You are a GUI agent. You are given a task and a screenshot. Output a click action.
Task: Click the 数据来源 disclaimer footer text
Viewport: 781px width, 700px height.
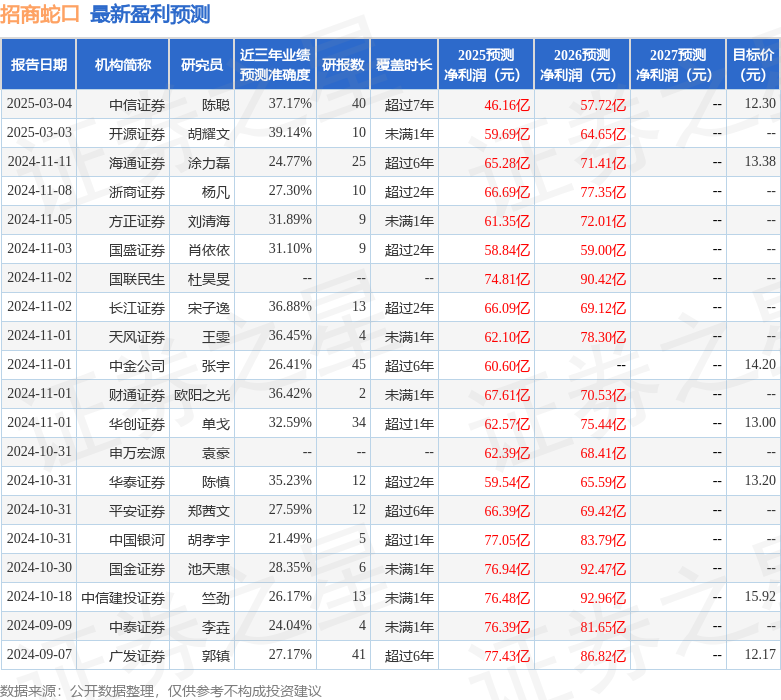tap(160, 691)
